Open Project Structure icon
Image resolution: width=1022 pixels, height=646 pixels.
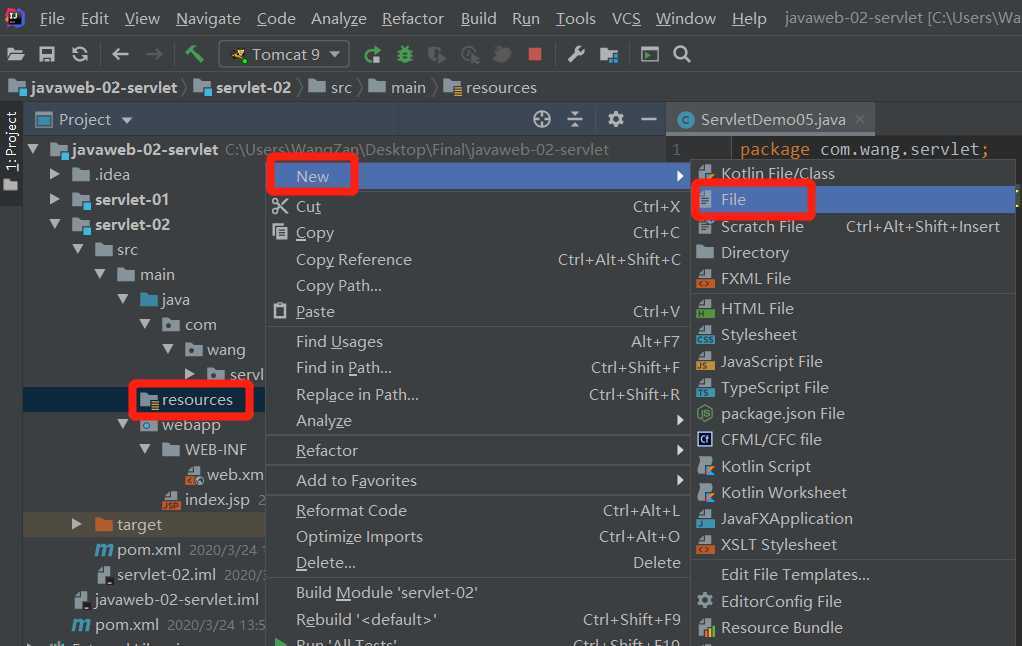point(609,55)
